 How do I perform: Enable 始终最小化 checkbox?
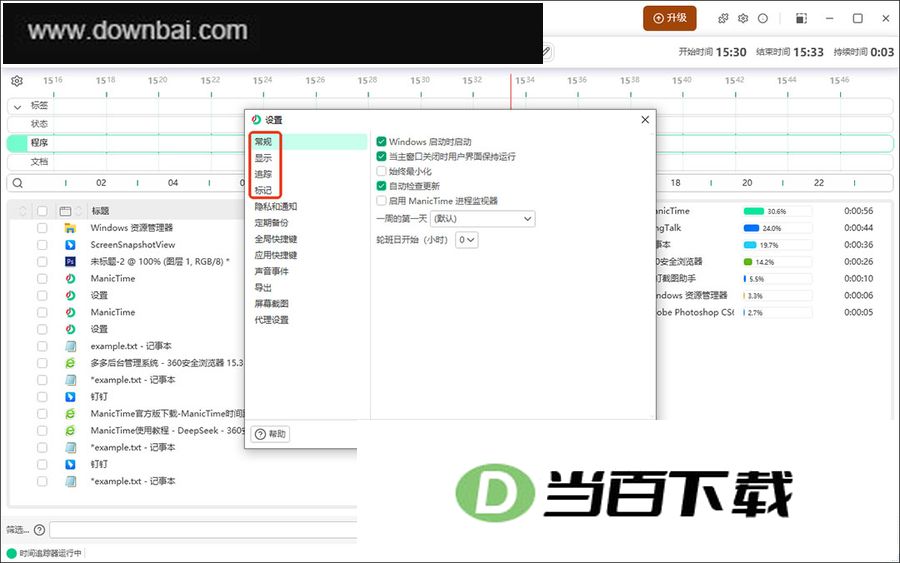tap(381, 171)
